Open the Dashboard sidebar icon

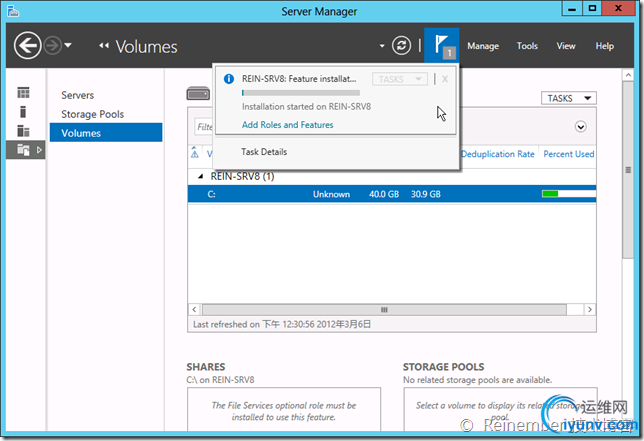click(x=23, y=93)
